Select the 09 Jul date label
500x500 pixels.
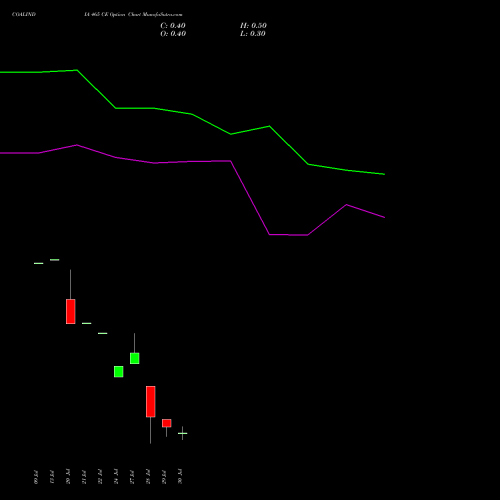click(x=36, y=477)
